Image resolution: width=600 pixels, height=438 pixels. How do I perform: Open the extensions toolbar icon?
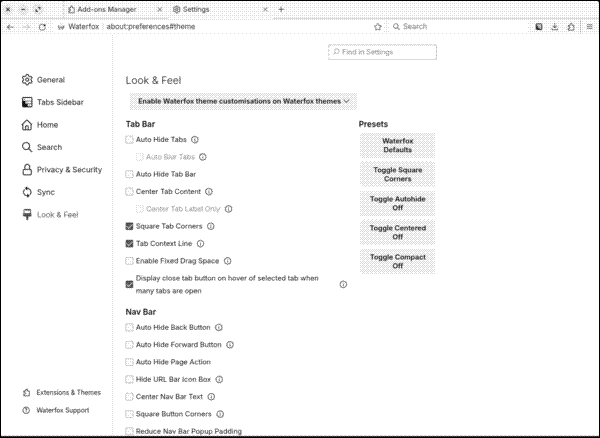coord(571,27)
